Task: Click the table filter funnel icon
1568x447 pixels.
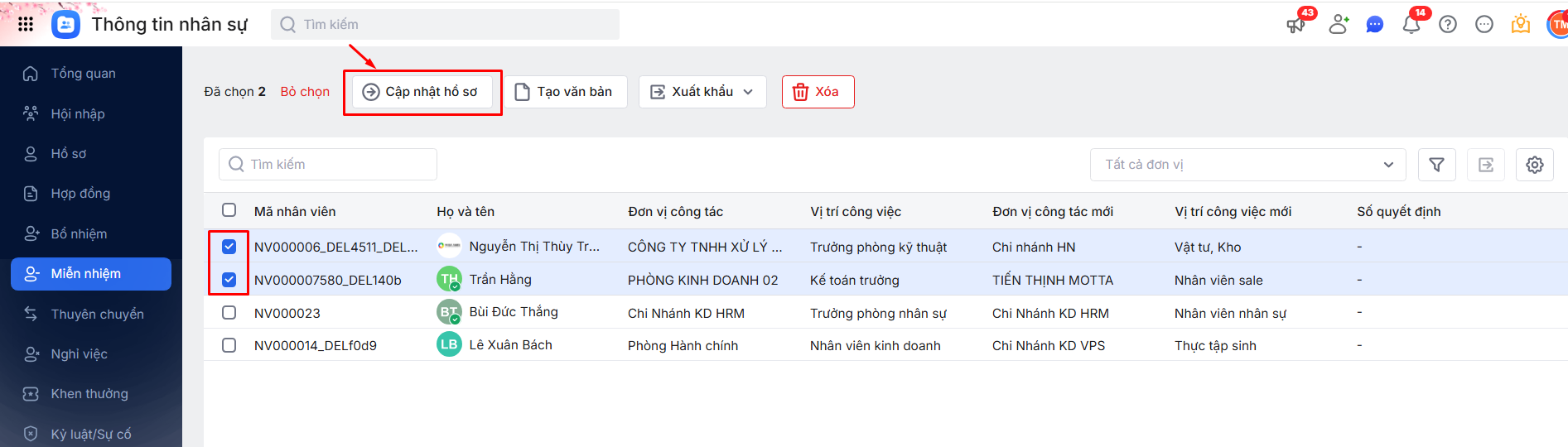Action: pyautogui.click(x=1437, y=165)
